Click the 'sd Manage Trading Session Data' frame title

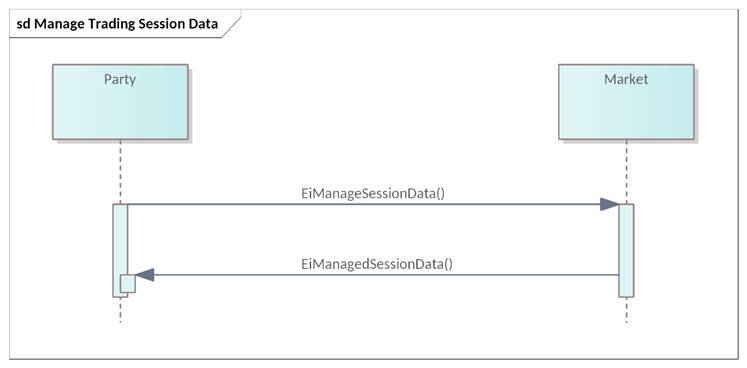tap(117, 24)
